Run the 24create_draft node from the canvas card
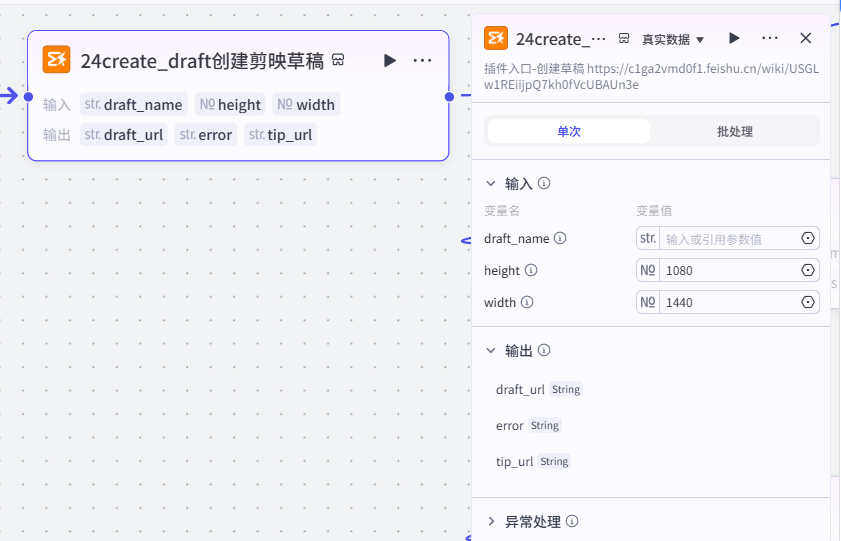The image size is (841, 541). tap(389, 61)
